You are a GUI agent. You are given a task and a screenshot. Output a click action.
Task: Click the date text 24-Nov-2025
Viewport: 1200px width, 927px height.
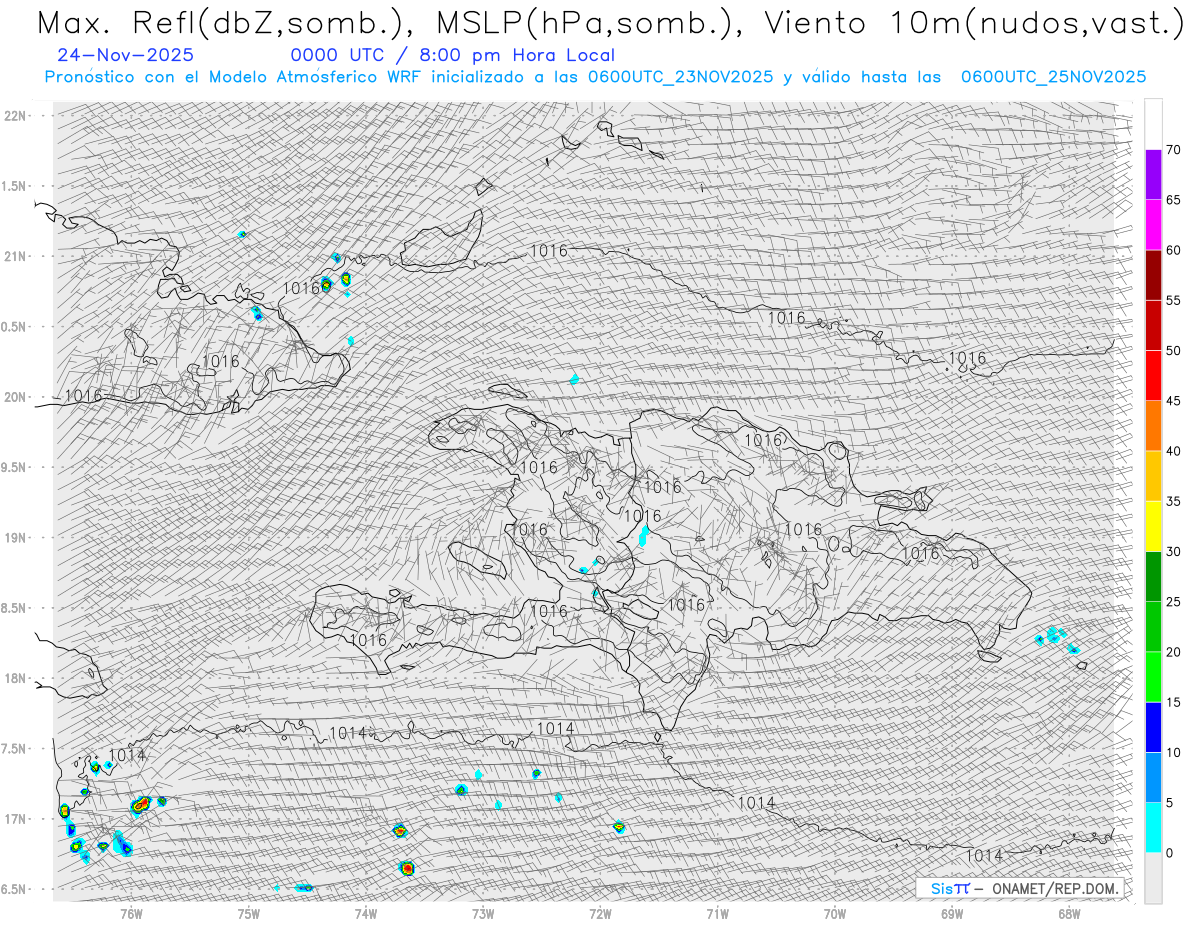pos(126,56)
